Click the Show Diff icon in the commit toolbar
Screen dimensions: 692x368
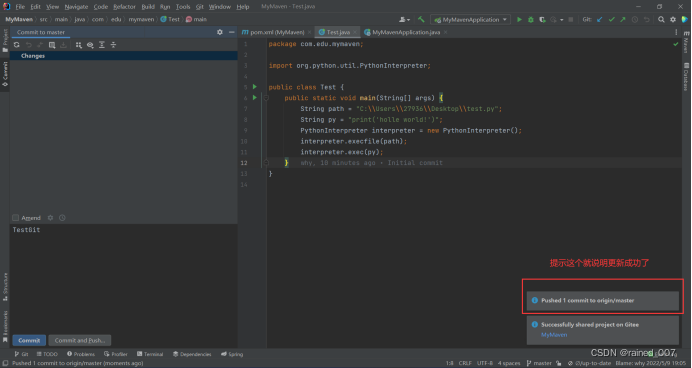(40, 45)
